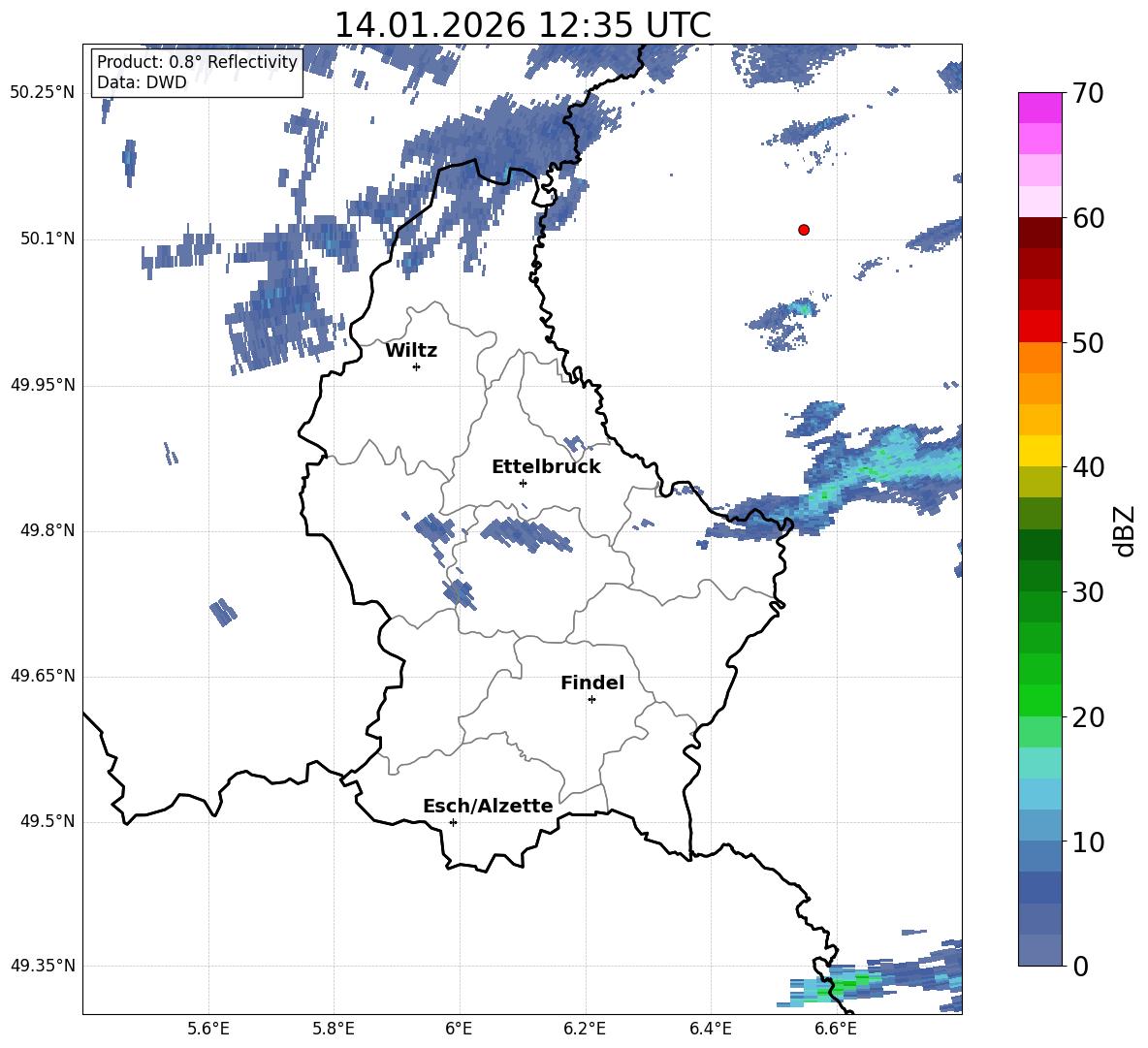This screenshot has height=1048, width=1148.
Task: Click the 'Product: 0.8° Reflectivity' text
Action: coord(197,62)
